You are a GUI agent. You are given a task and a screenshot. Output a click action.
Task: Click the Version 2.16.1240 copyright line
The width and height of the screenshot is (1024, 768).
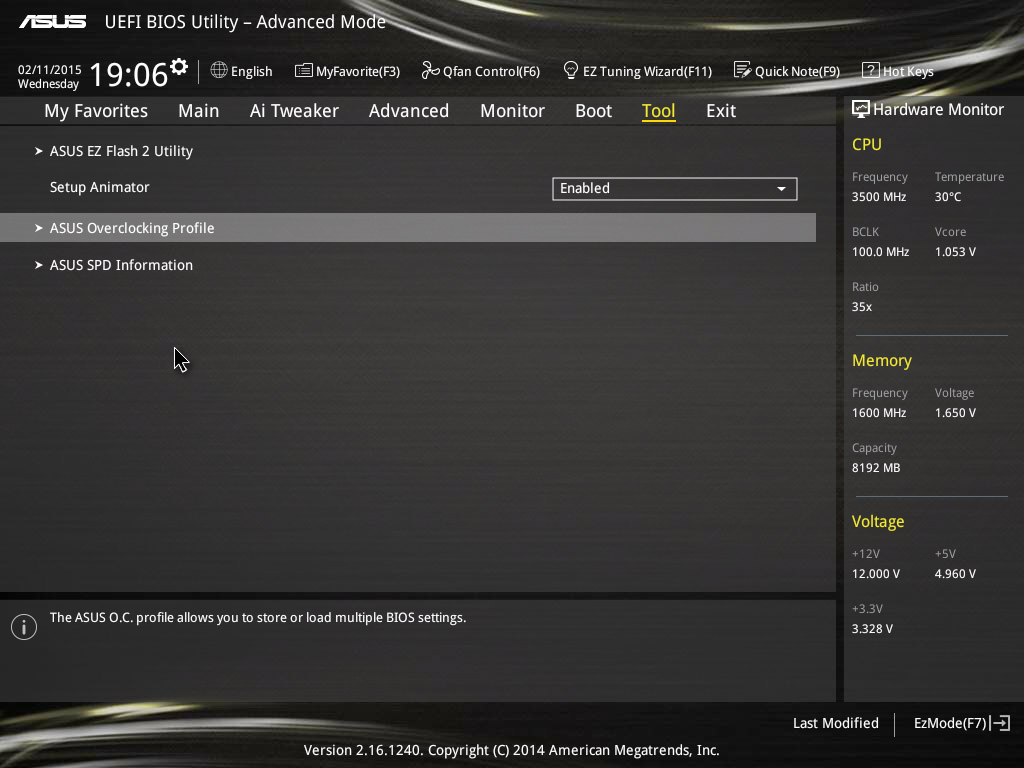pos(511,750)
